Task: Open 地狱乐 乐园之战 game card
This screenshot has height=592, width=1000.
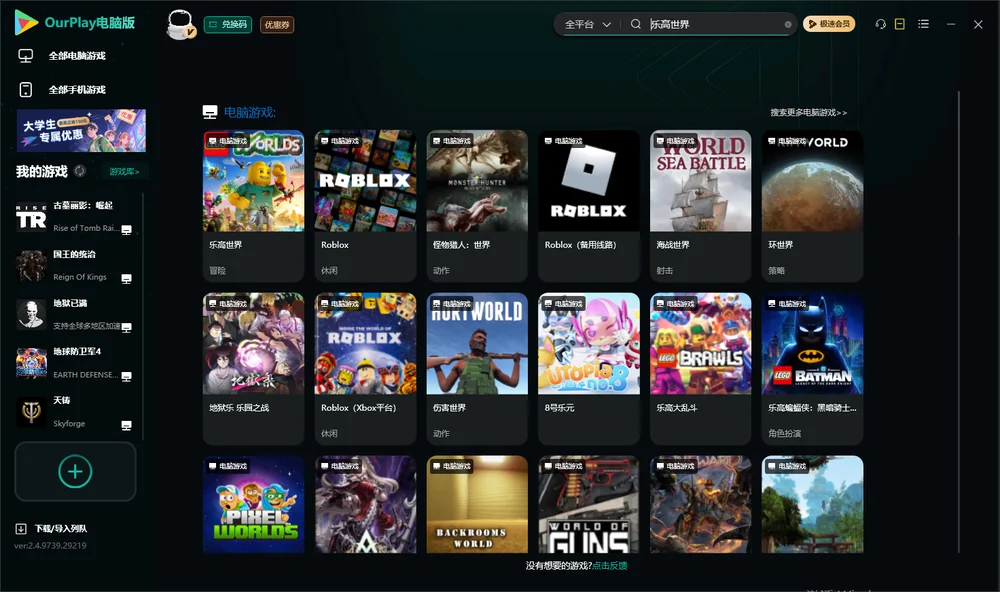Action: pos(253,369)
